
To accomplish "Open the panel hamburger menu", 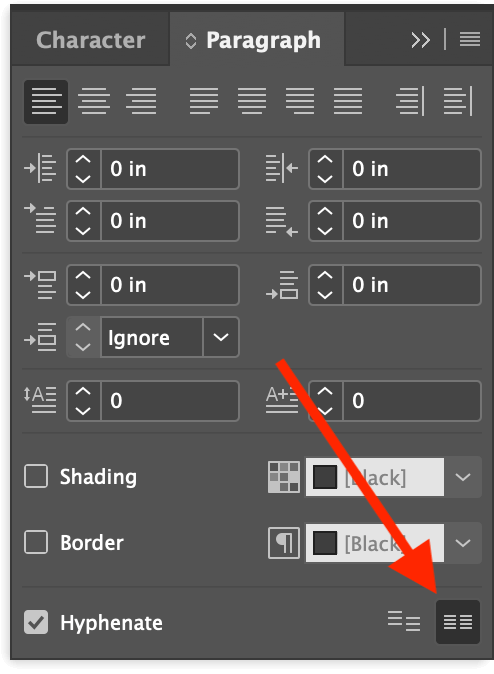I will (x=469, y=40).
